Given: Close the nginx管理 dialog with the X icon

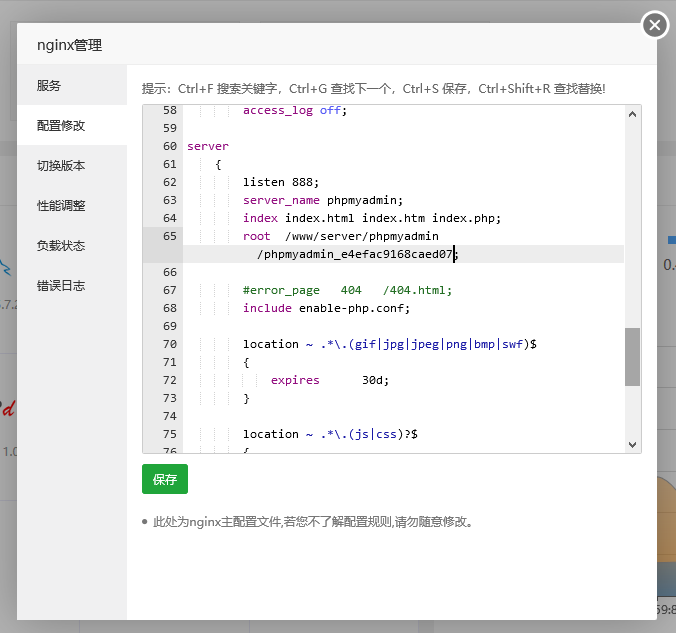Looking at the screenshot, I should click(x=655, y=25).
